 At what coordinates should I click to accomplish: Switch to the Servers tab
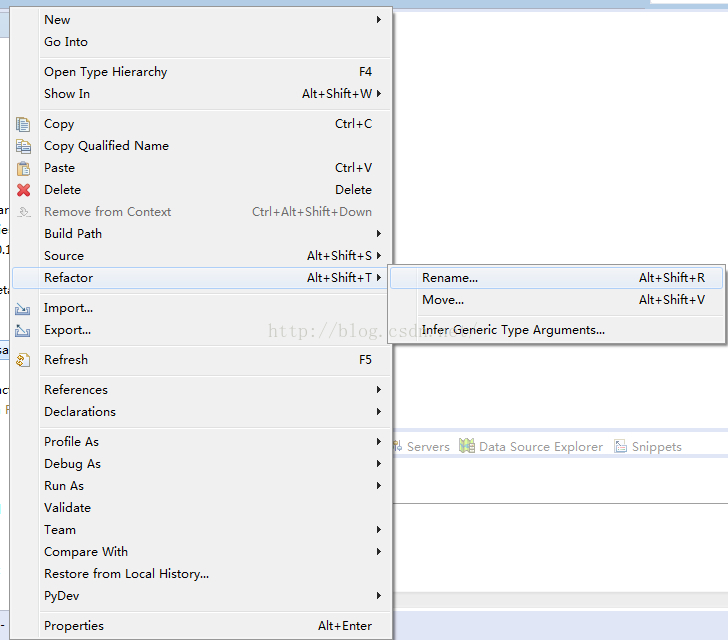(x=421, y=446)
